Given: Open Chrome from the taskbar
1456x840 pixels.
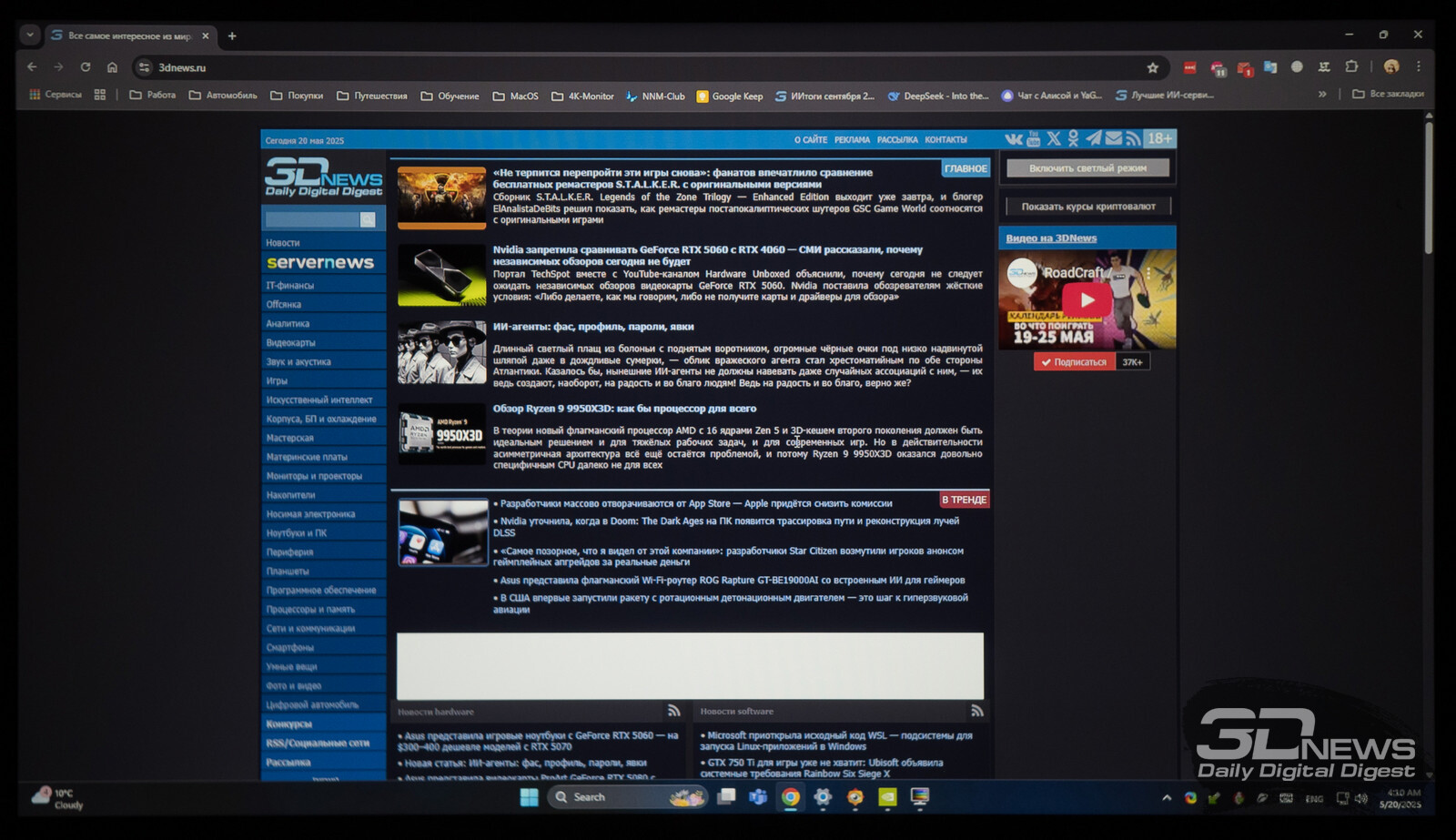Looking at the screenshot, I should pos(791,797).
